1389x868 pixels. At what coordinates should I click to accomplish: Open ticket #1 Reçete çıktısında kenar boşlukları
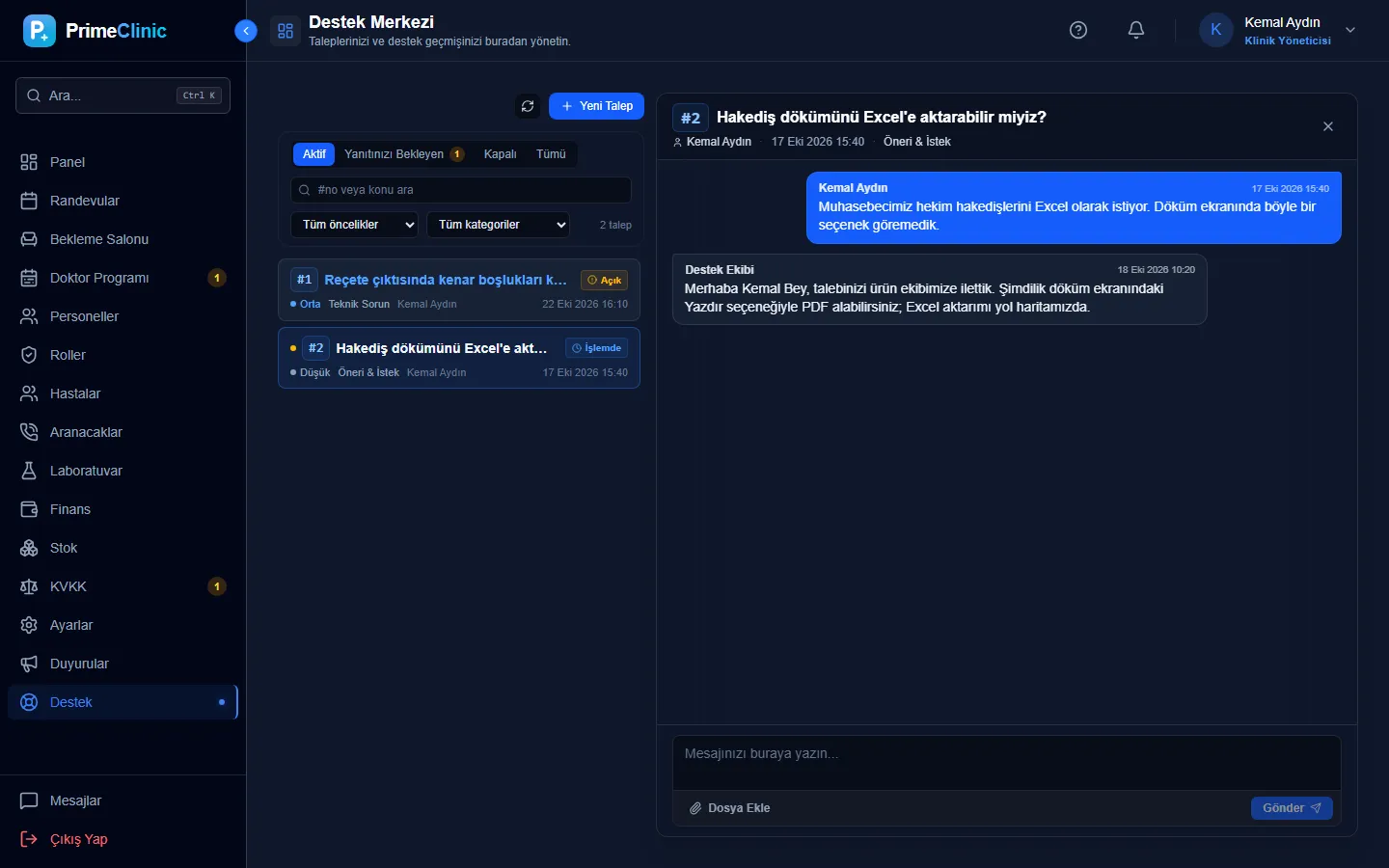pyautogui.click(x=459, y=289)
